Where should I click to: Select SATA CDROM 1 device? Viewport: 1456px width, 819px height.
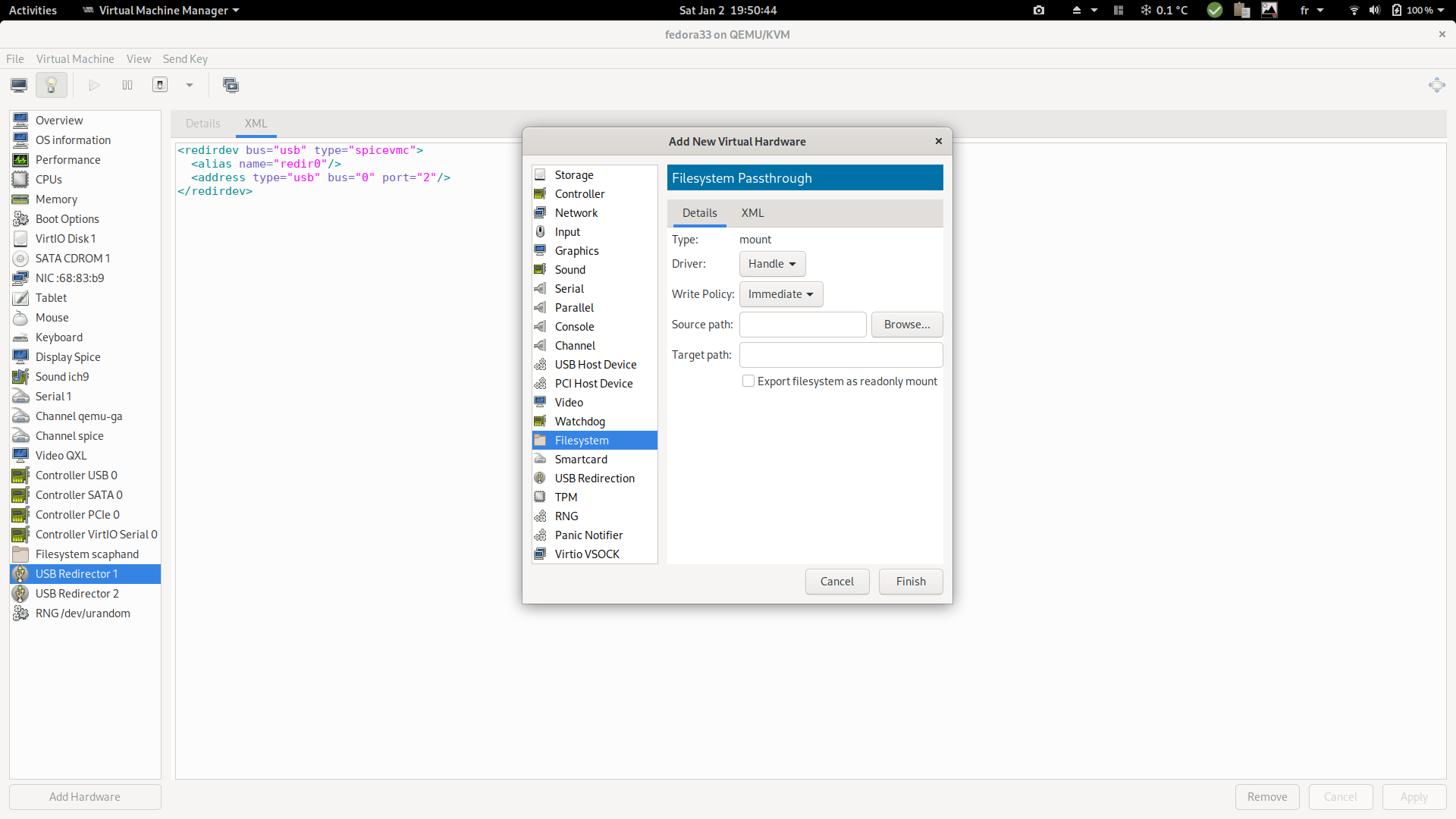[x=85, y=258]
